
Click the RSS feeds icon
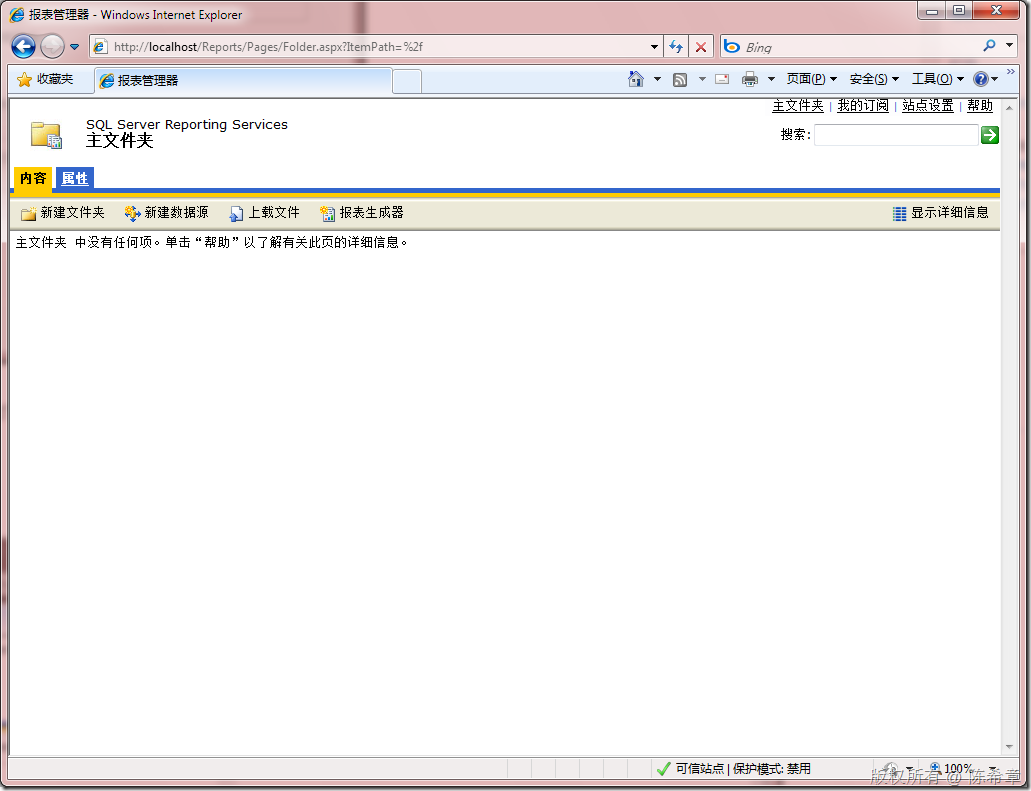pos(680,80)
